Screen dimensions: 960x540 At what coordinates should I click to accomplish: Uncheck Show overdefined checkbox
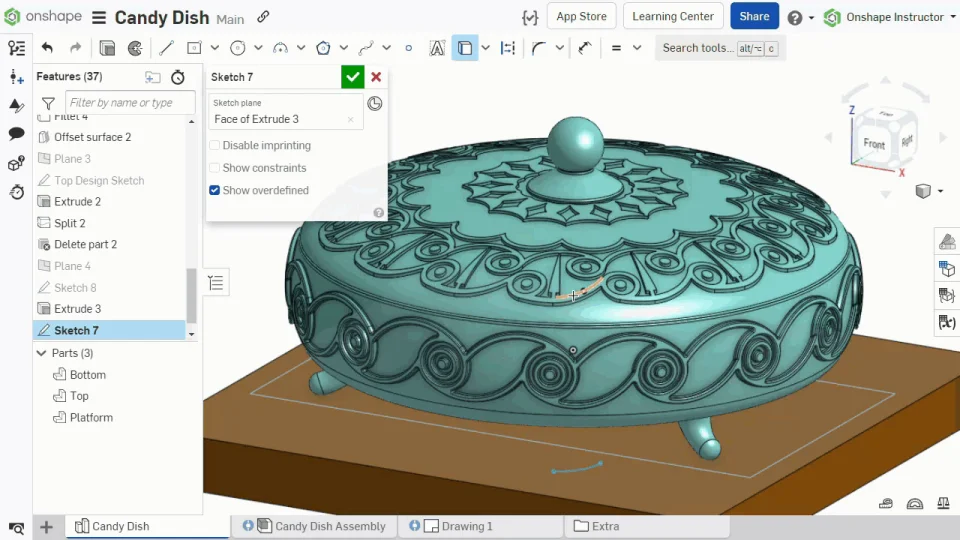(x=215, y=190)
